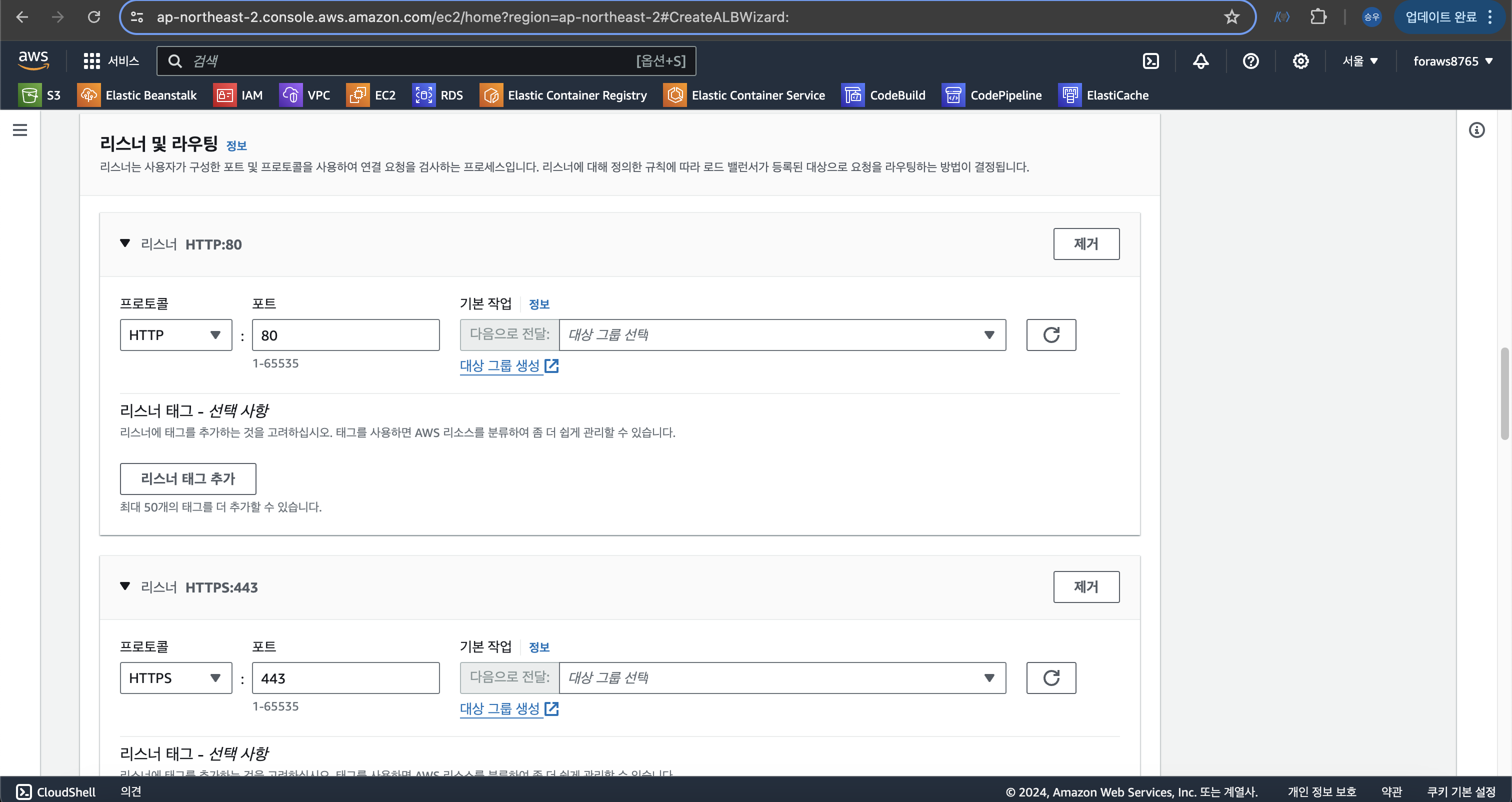Open the settings gear icon in AWS header
The image size is (1512, 802).
point(1300,61)
